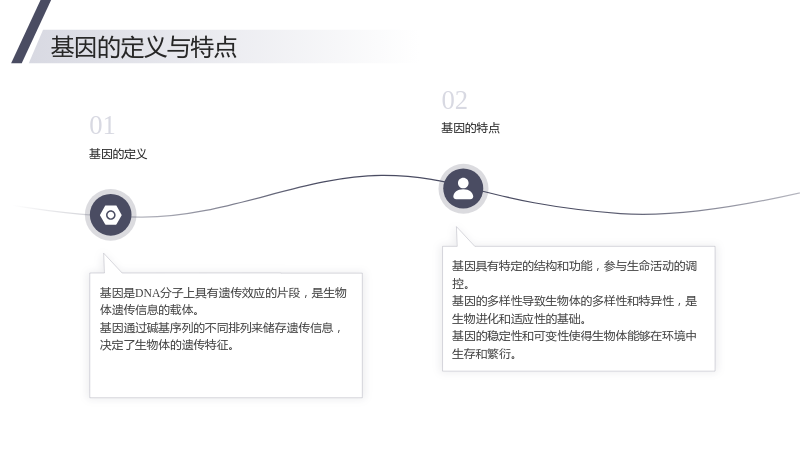Viewport: 800px width, 450px height.
Task: Select the wavy line between the two icons
Action: (288, 191)
